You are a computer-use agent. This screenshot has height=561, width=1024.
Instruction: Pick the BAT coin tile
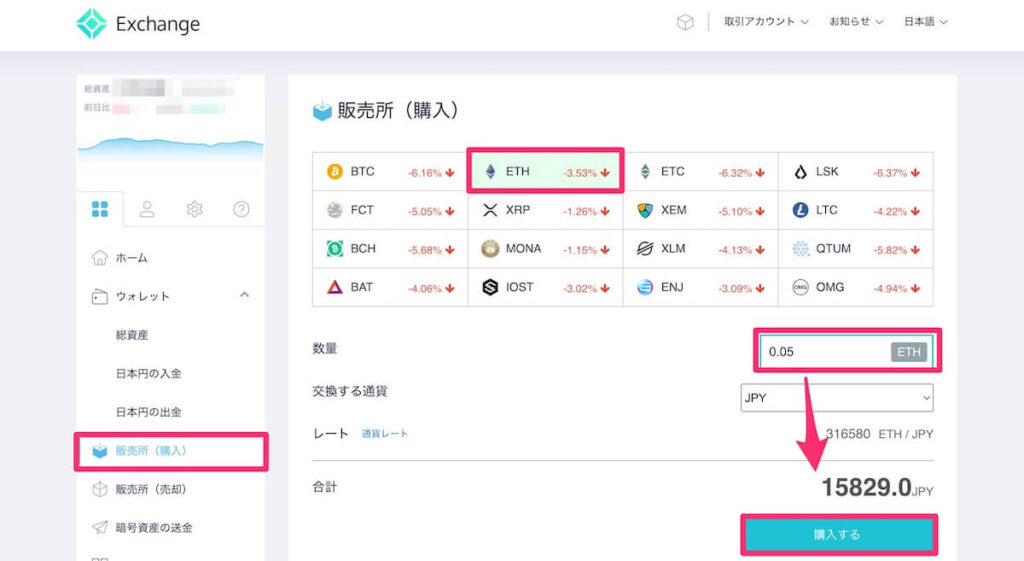tap(389, 287)
